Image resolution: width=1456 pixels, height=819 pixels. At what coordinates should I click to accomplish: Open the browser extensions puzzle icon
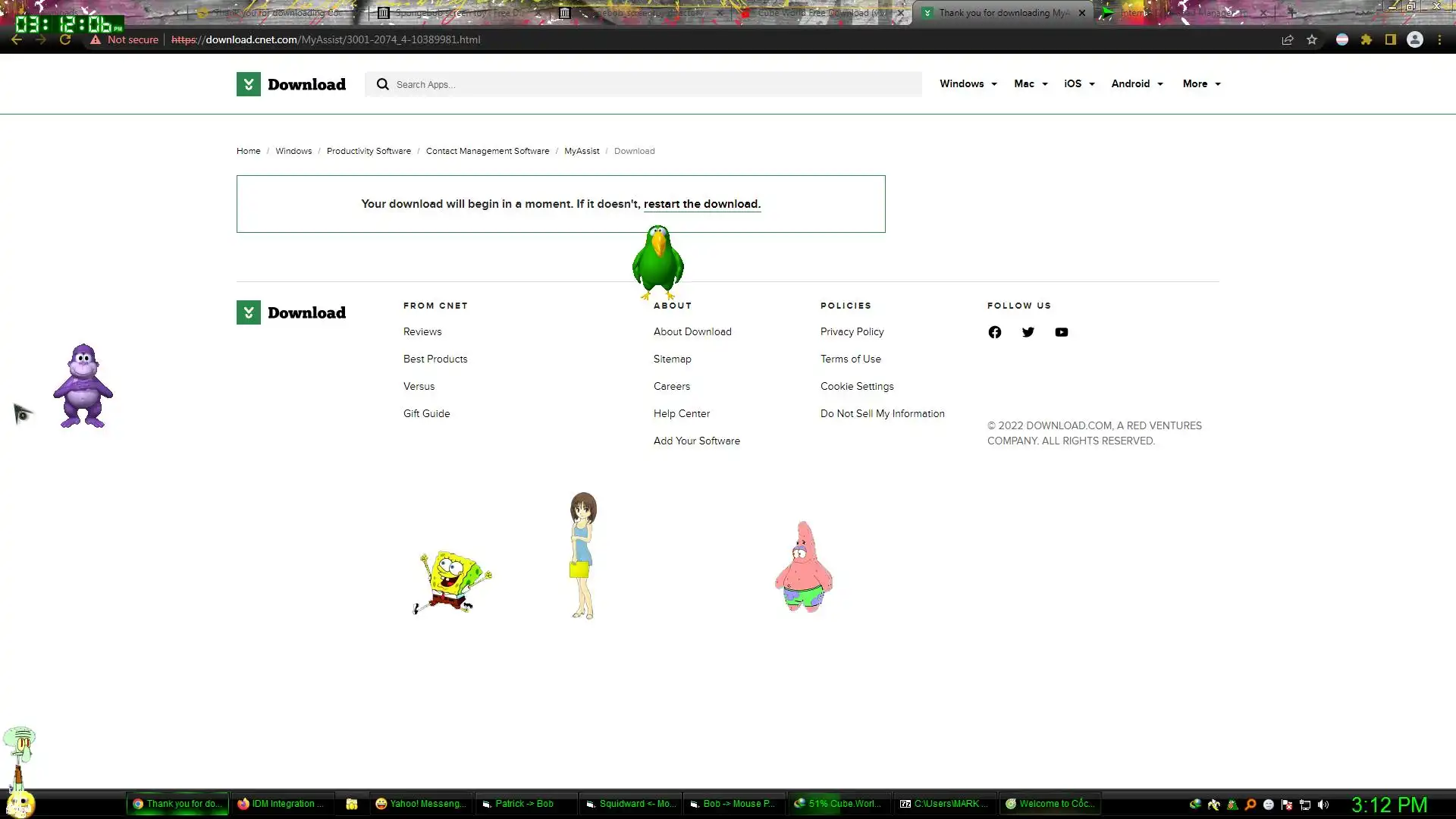coord(1367,40)
